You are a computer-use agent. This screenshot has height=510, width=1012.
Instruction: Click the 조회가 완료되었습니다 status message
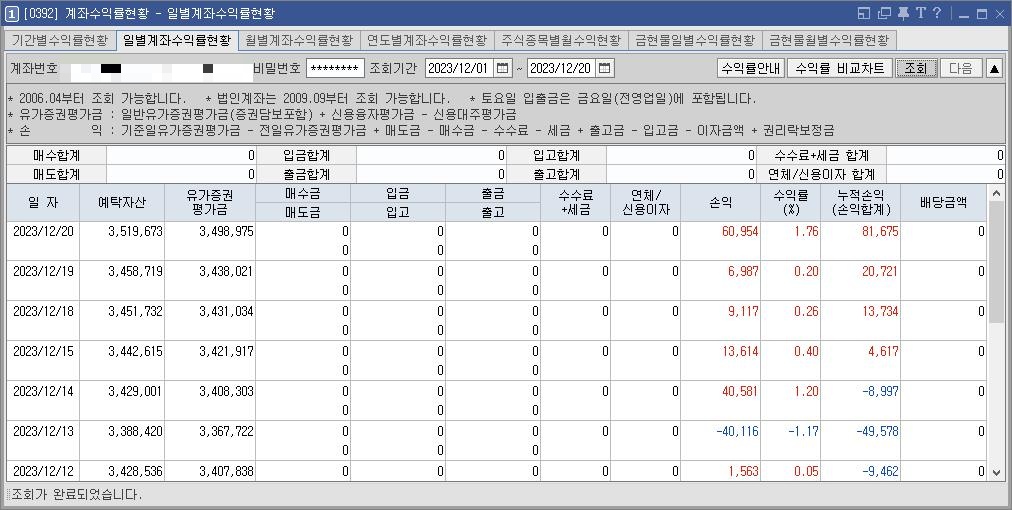(x=77, y=495)
